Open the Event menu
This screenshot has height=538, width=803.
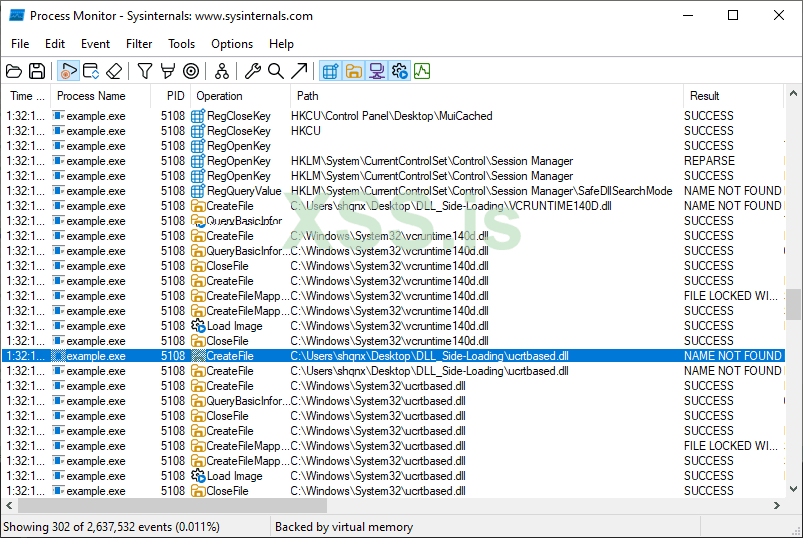[95, 44]
